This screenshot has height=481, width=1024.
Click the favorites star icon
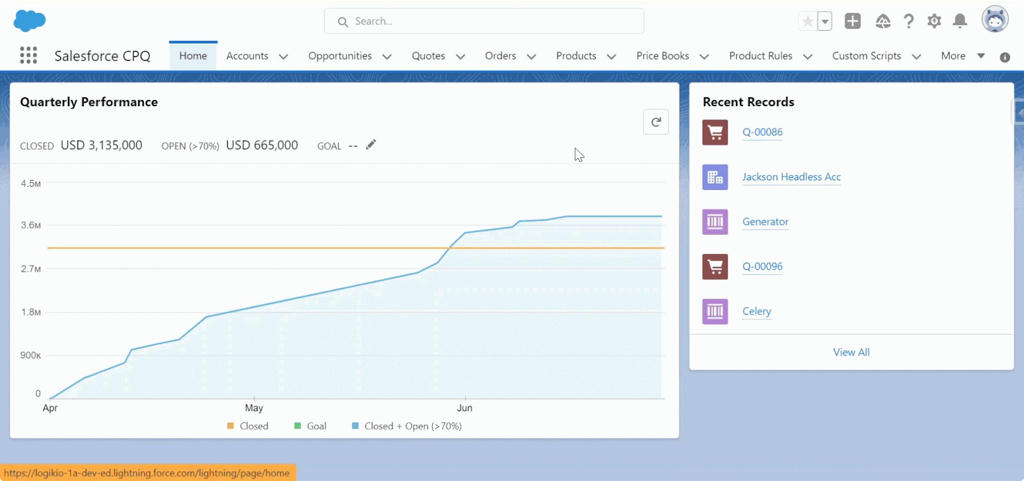[808, 22]
